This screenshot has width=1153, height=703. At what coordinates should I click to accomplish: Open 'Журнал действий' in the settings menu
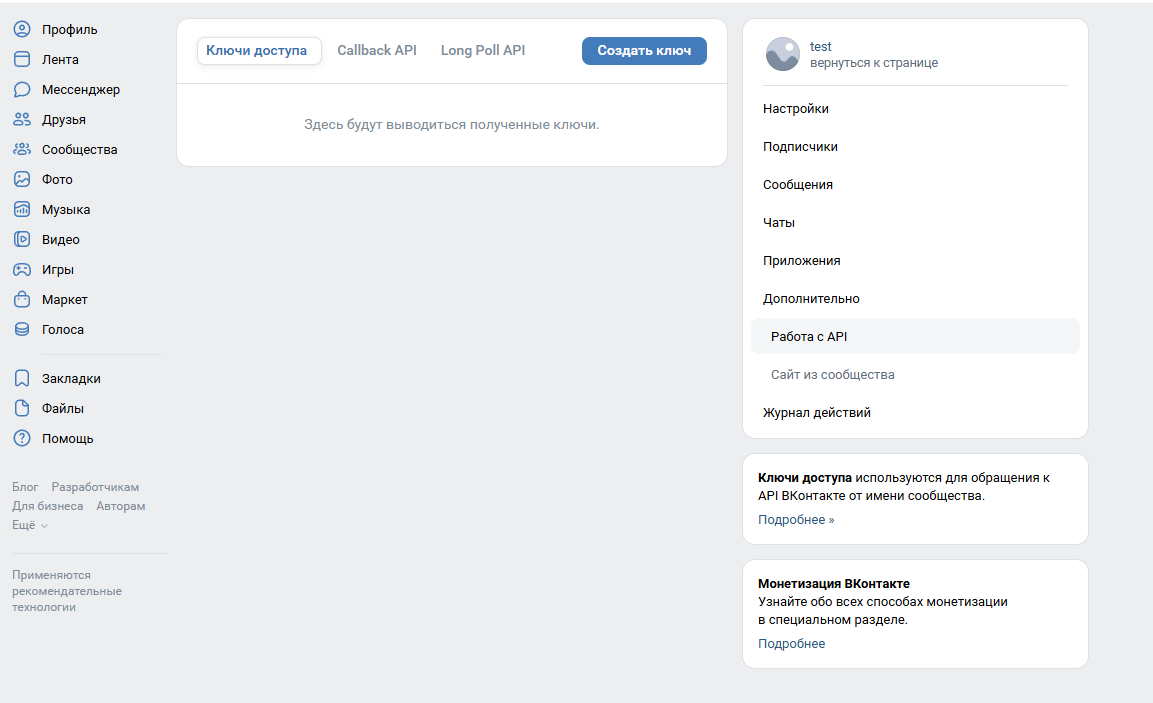coord(816,413)
